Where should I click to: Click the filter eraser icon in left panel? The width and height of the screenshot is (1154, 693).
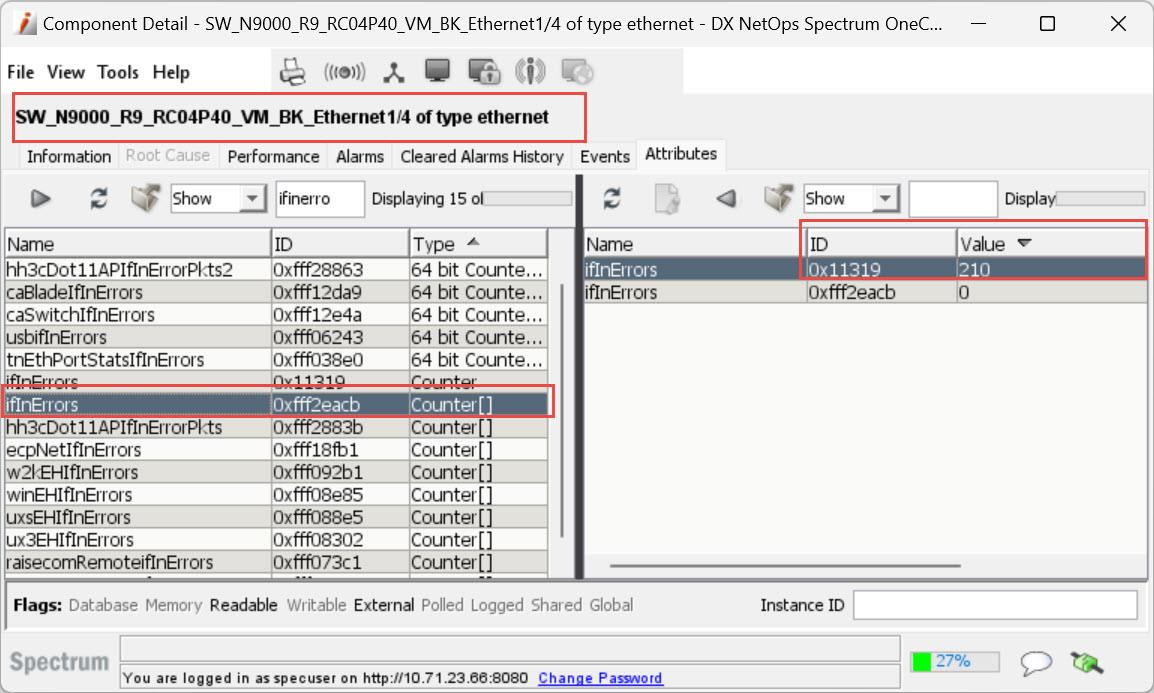click(146, 198)
